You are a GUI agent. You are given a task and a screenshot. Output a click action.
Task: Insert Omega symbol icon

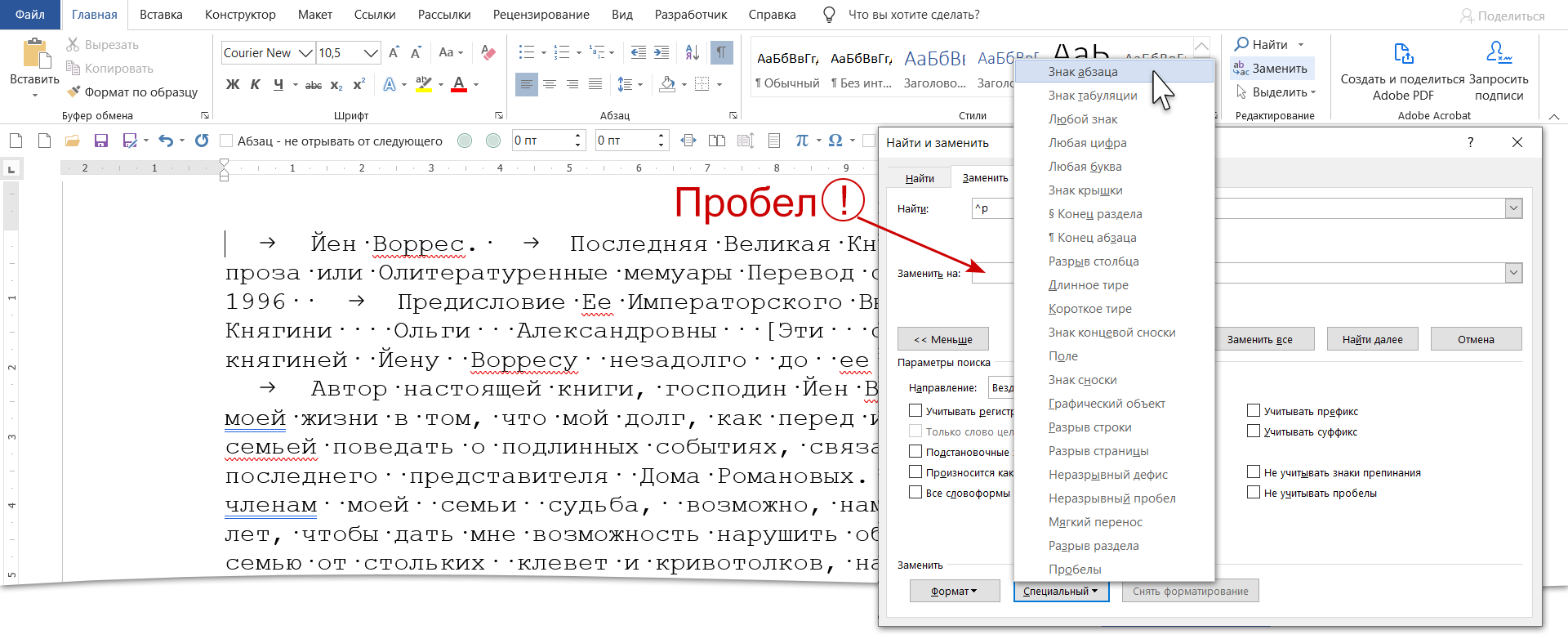[835, 141]
